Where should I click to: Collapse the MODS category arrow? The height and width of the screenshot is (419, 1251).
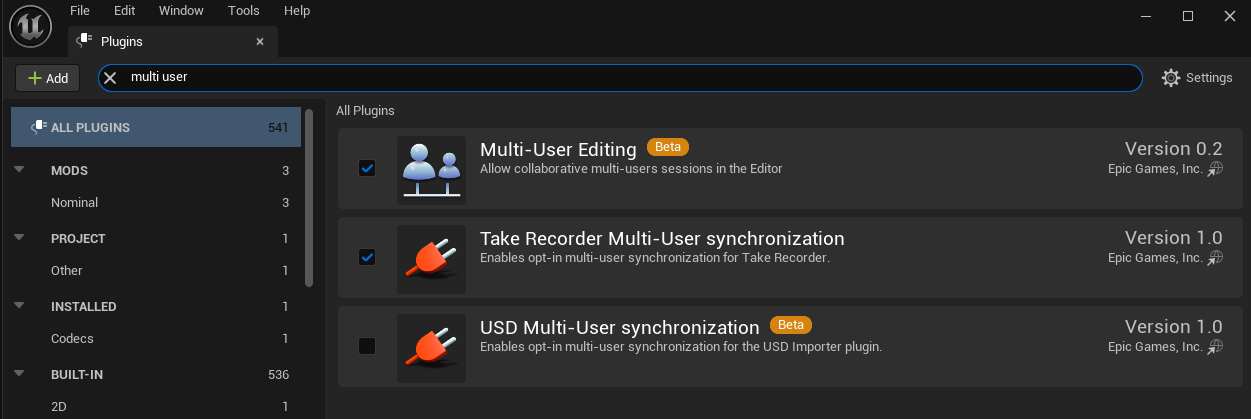click(19, 170)
